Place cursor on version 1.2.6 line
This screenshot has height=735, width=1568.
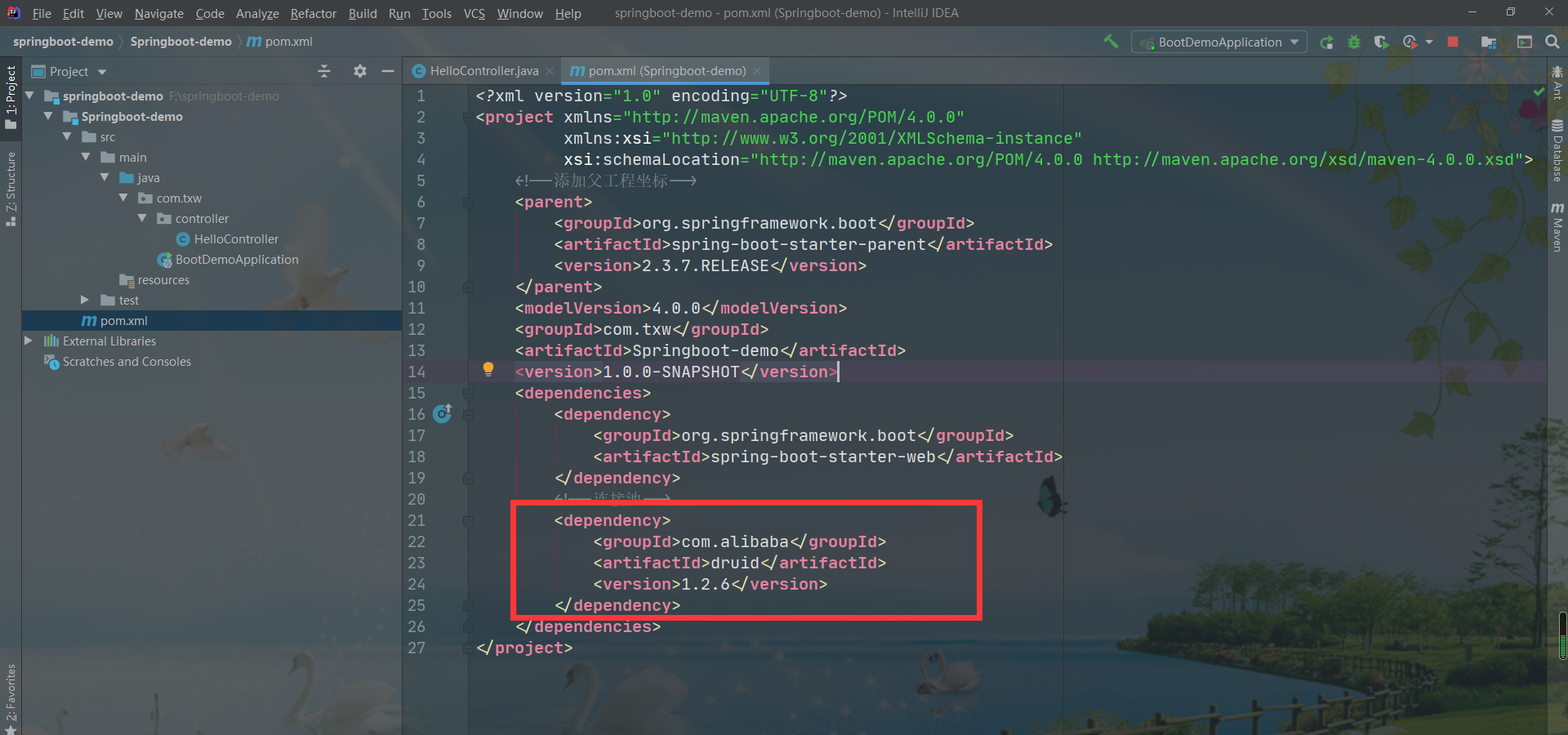tap(710, 584)
